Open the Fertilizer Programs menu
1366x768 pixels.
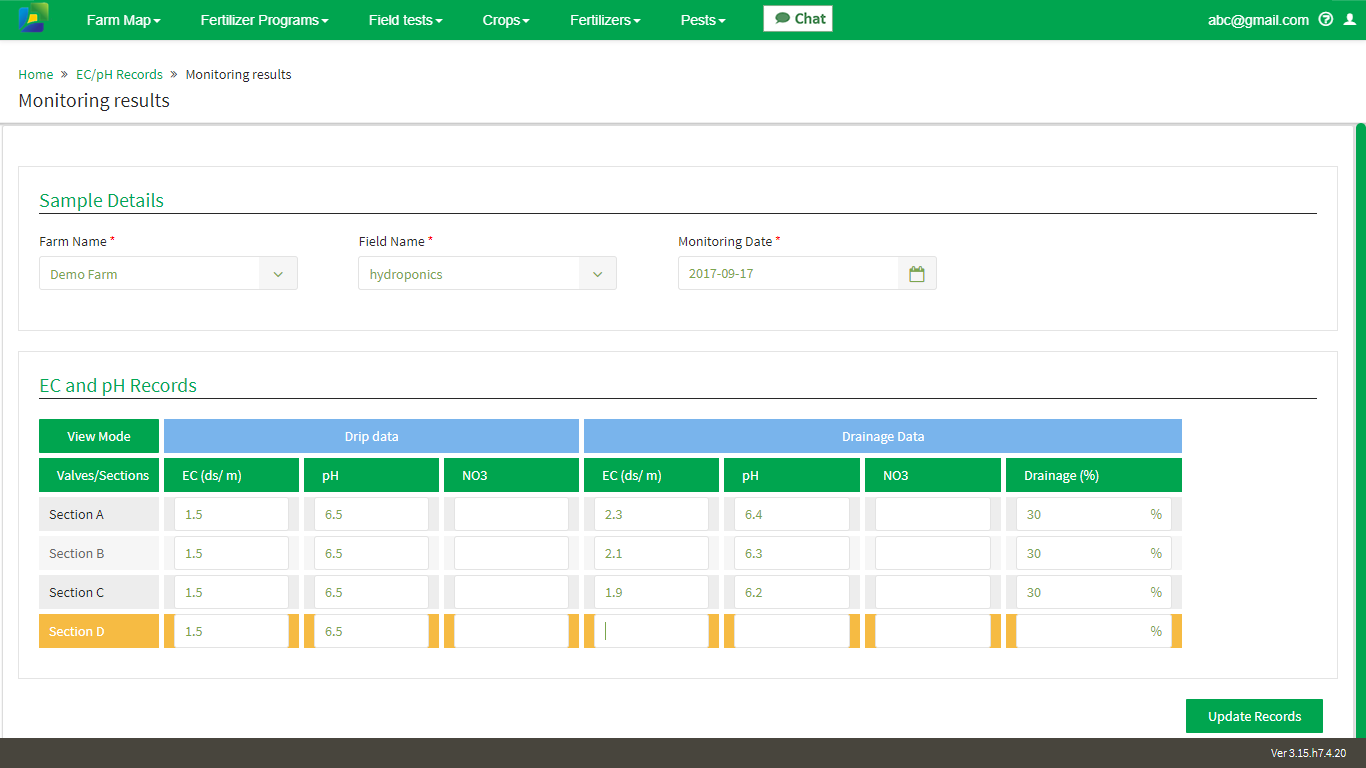(264, 20)
